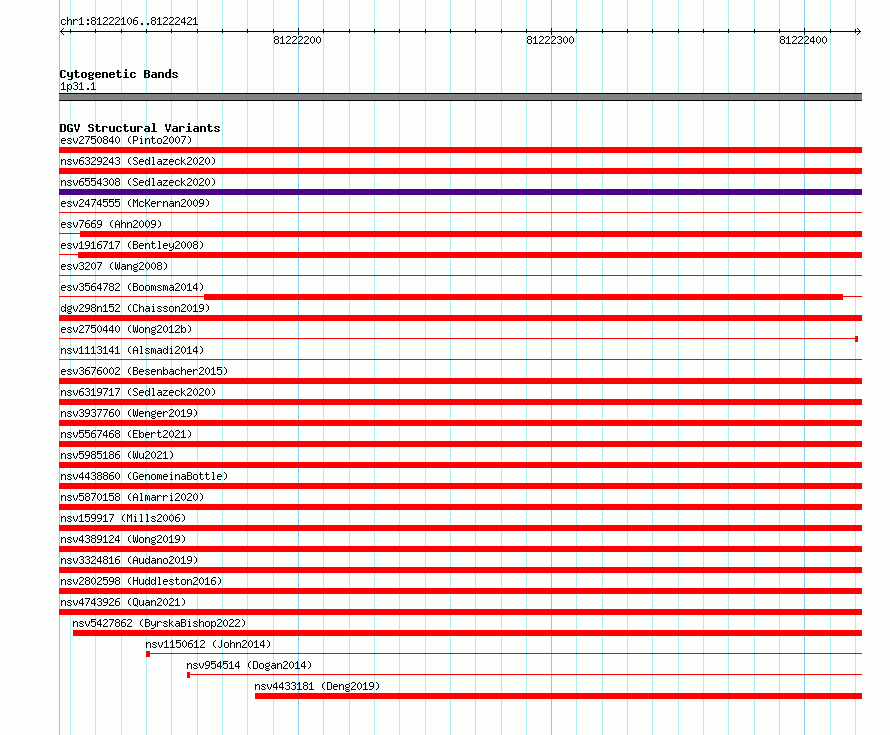Viewport: 890px width, 735px height.
Task: Open nsv1150612 (John2014) variant label
Action: coord(208,644)
